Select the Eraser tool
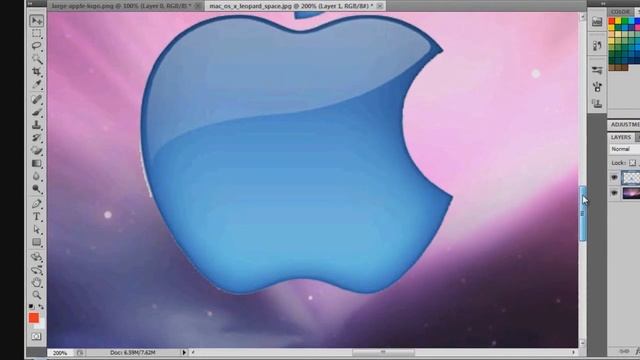640x360 pixels. [x=36, y=150]
